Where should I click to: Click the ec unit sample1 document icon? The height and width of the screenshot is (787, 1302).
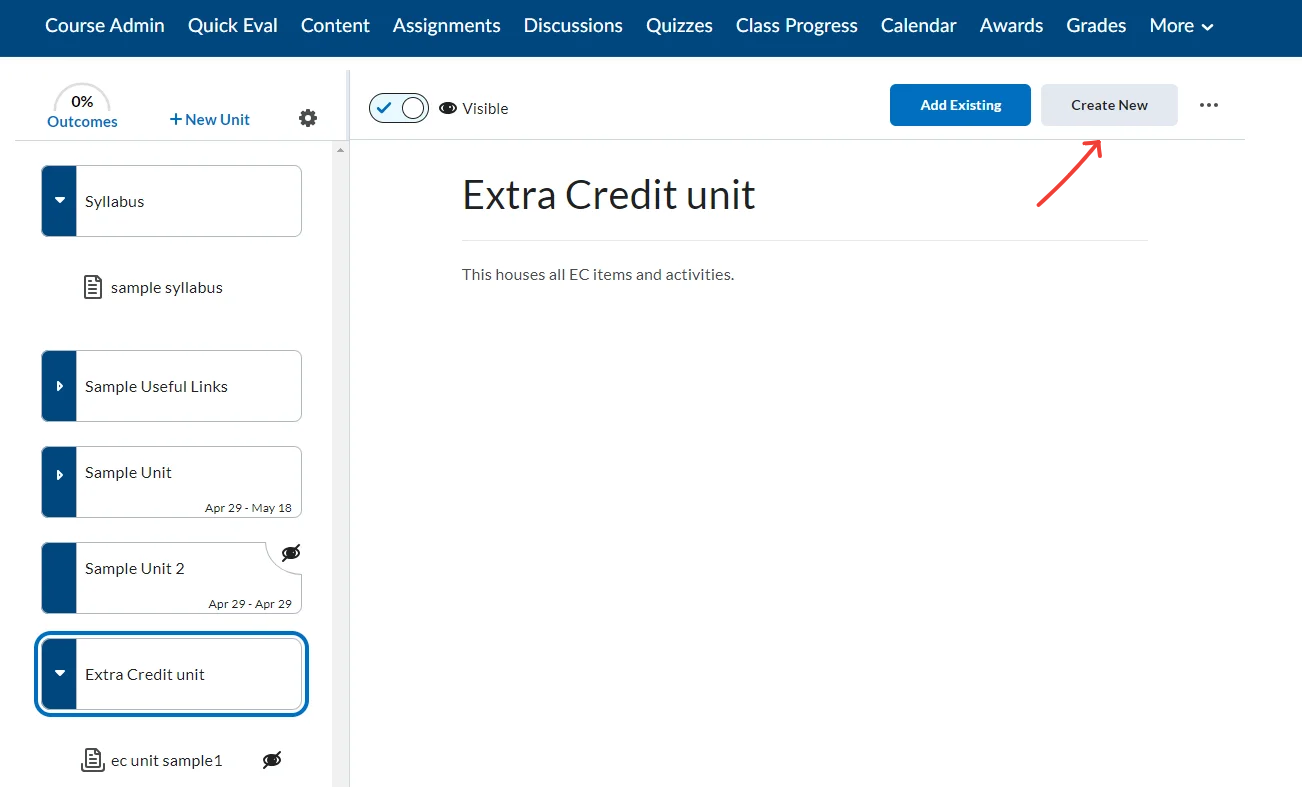(x=93, y=760)
